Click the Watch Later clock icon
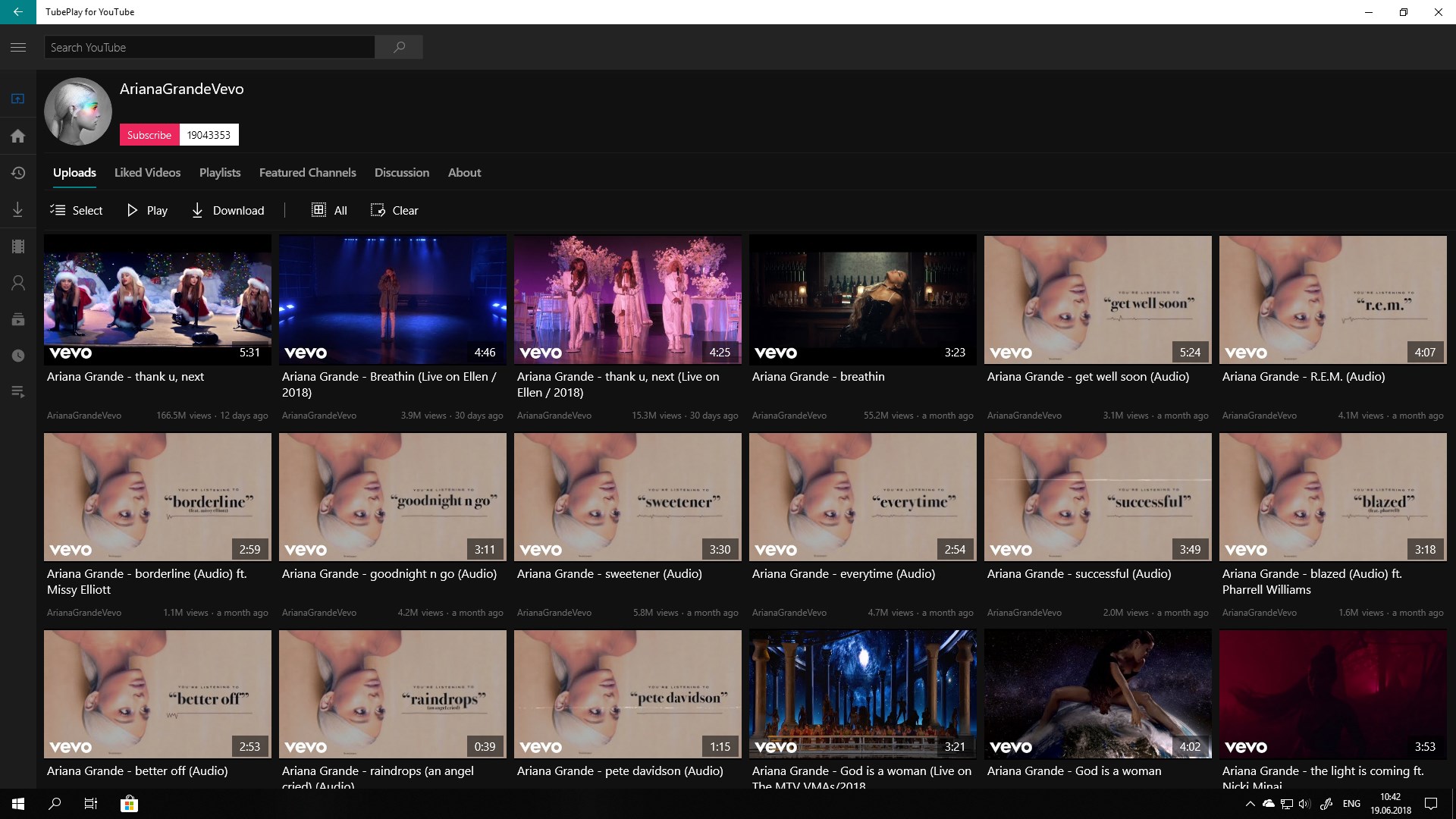 (18, 356)
